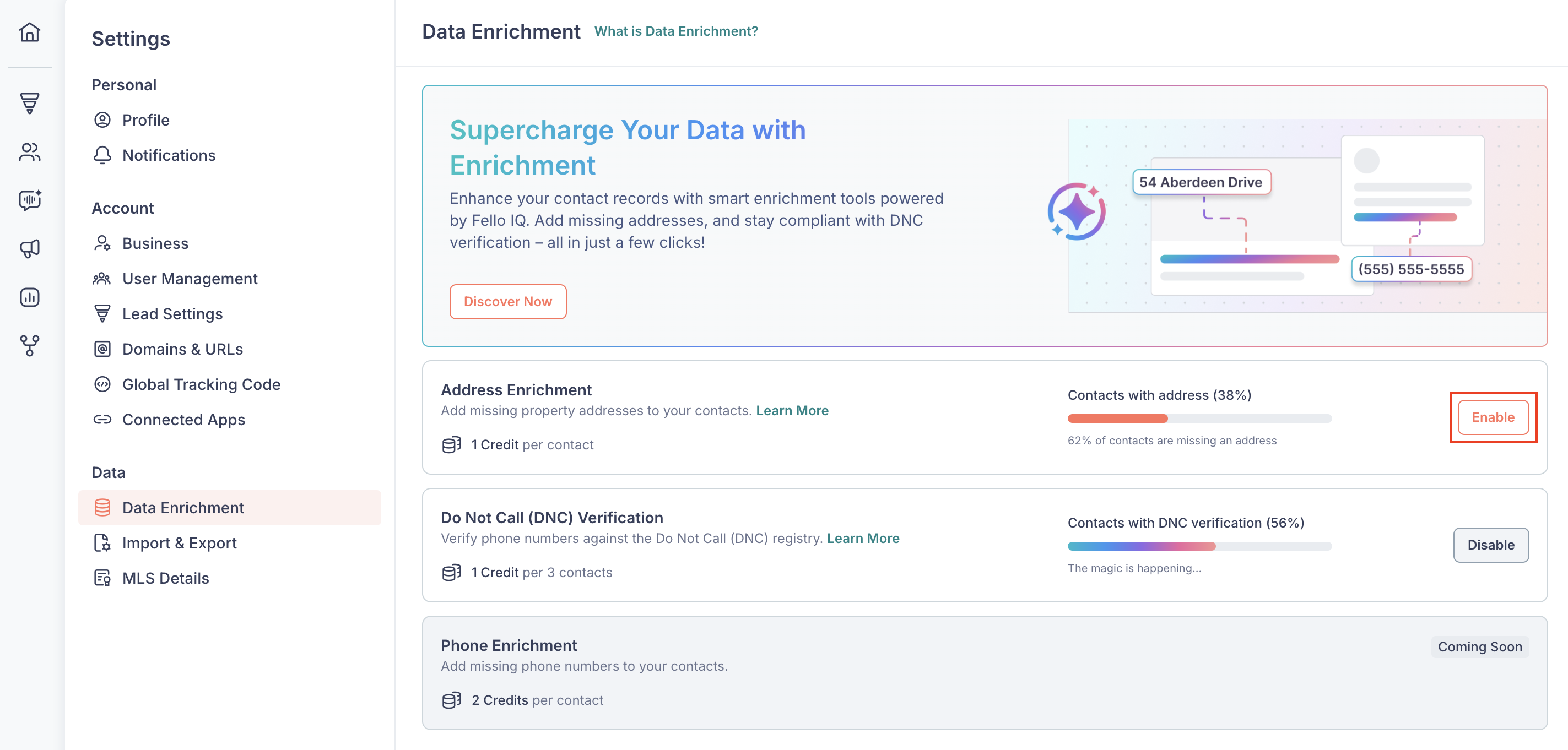Click '2 Credits per contact' text

[x=537, y=700]
